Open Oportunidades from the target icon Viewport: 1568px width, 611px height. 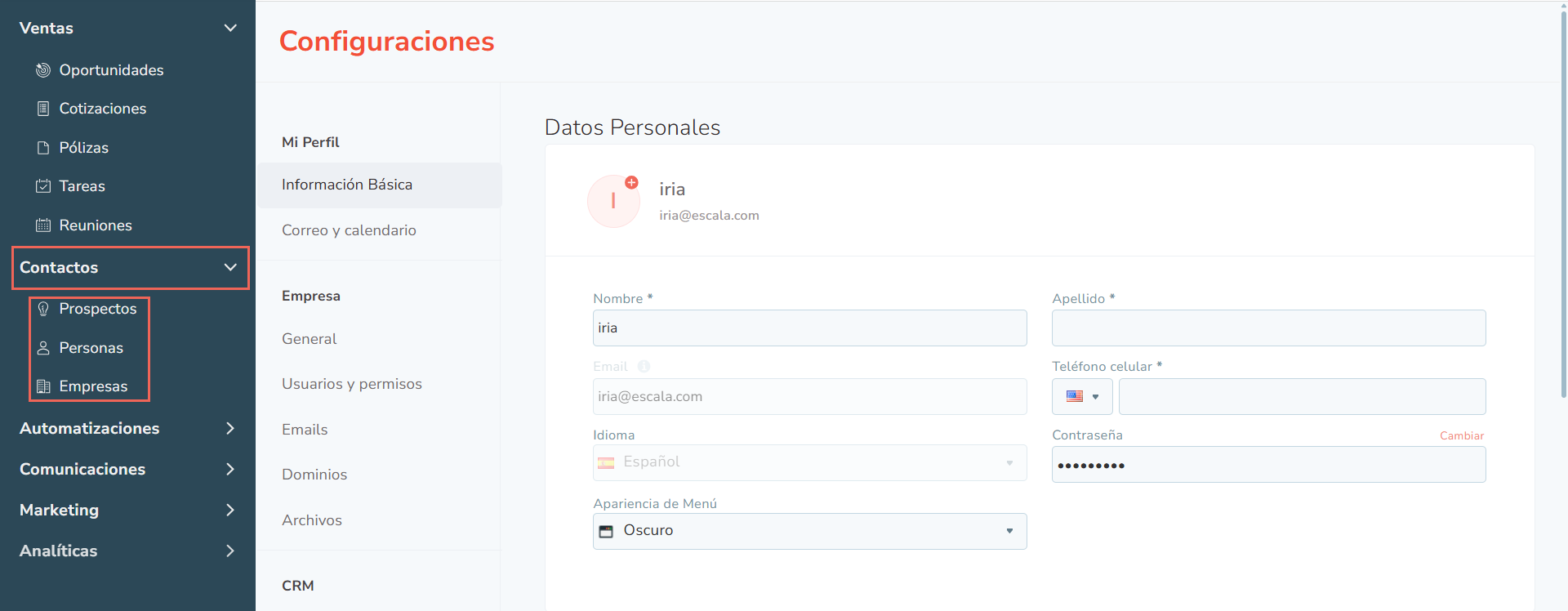tap(43, 70)
